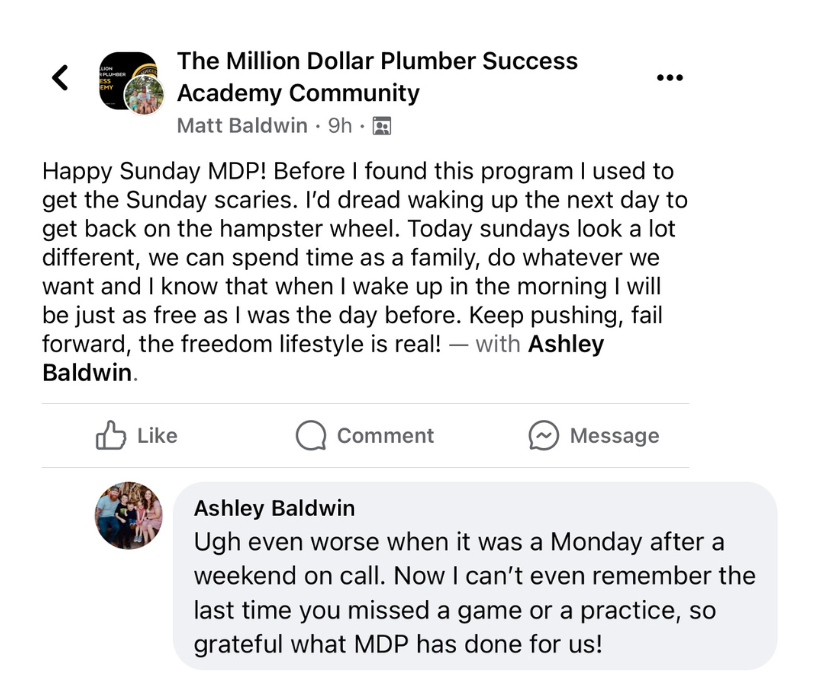Click the Ashley Baldwin commenter name
This screenshot has width=833, height=696.
(x=274, y=509)
